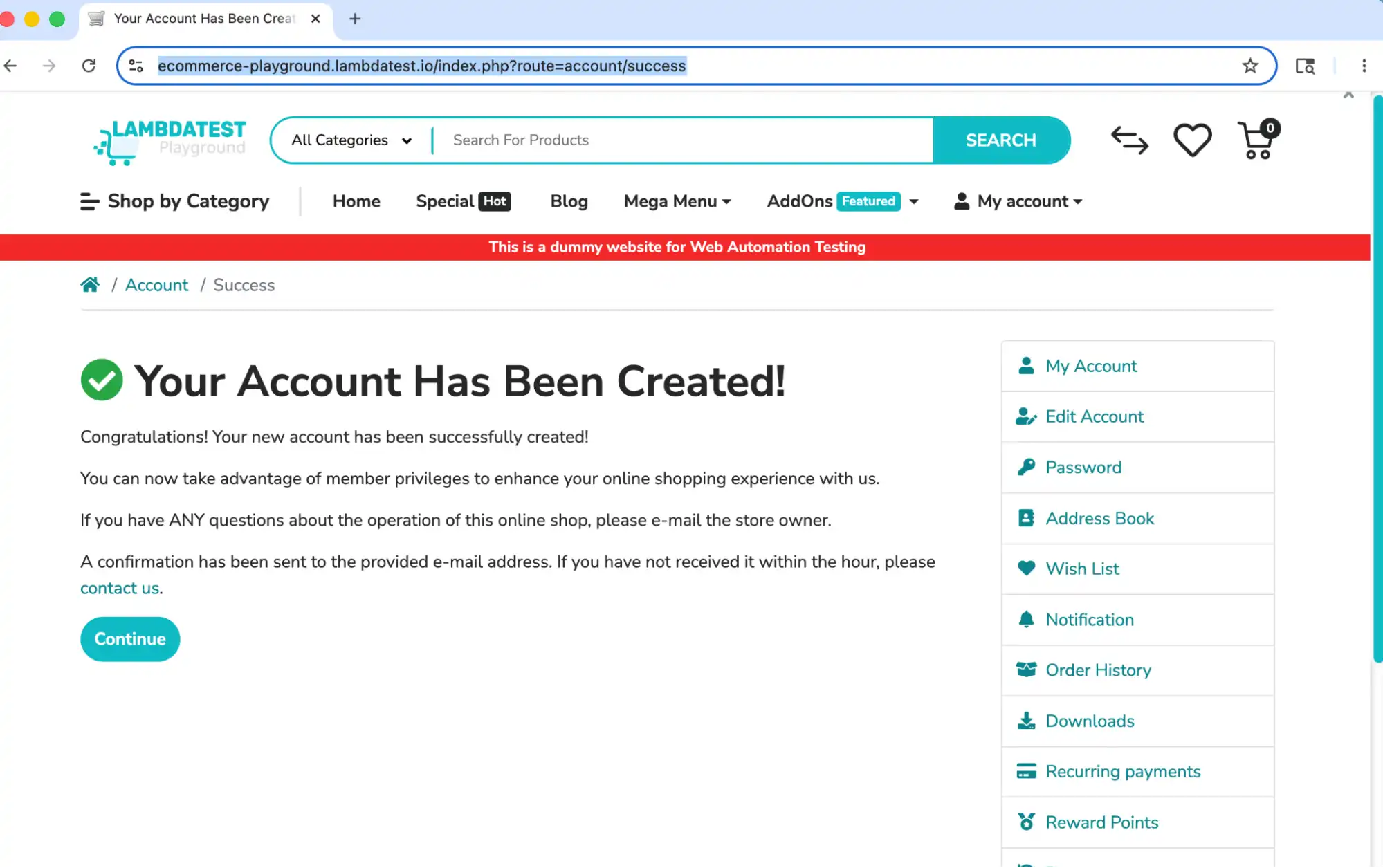Click the Shop by Category hamburger icon
This screenshot has width=1383, height=868.
tap(90, 201)
